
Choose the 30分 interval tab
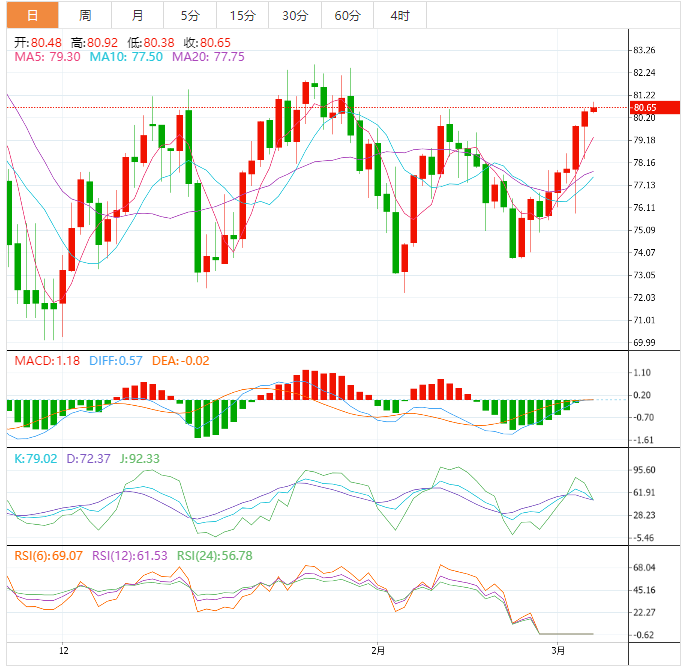click(x=295, y=15)
